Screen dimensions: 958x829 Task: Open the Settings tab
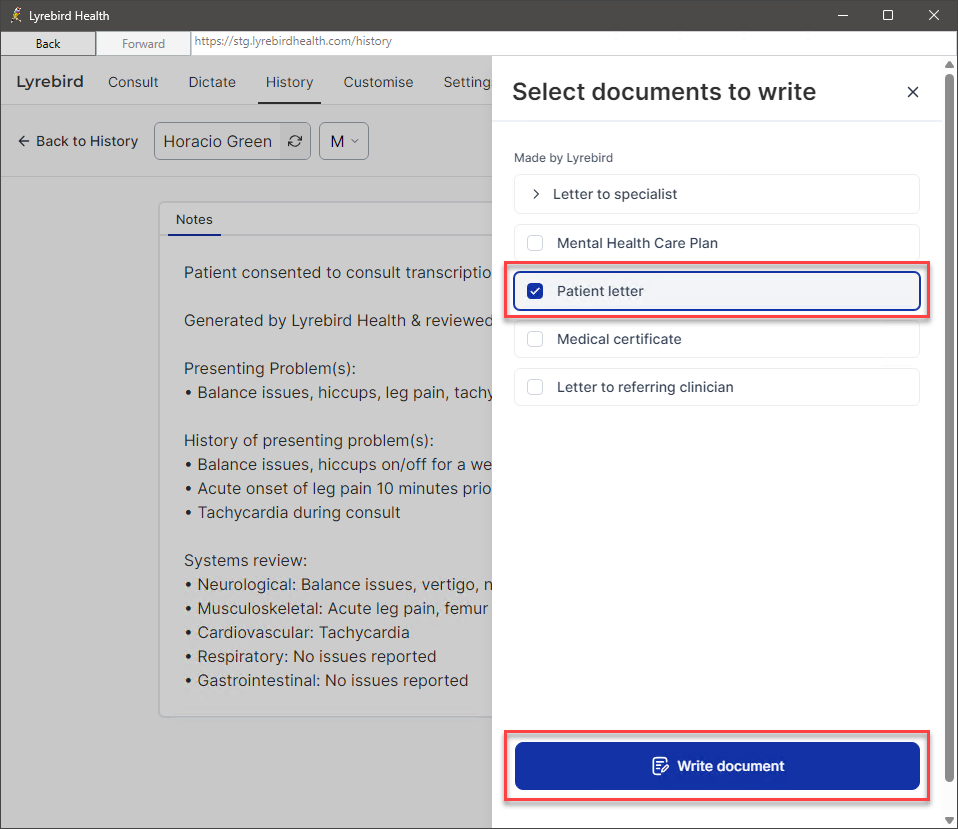[467, 82]
